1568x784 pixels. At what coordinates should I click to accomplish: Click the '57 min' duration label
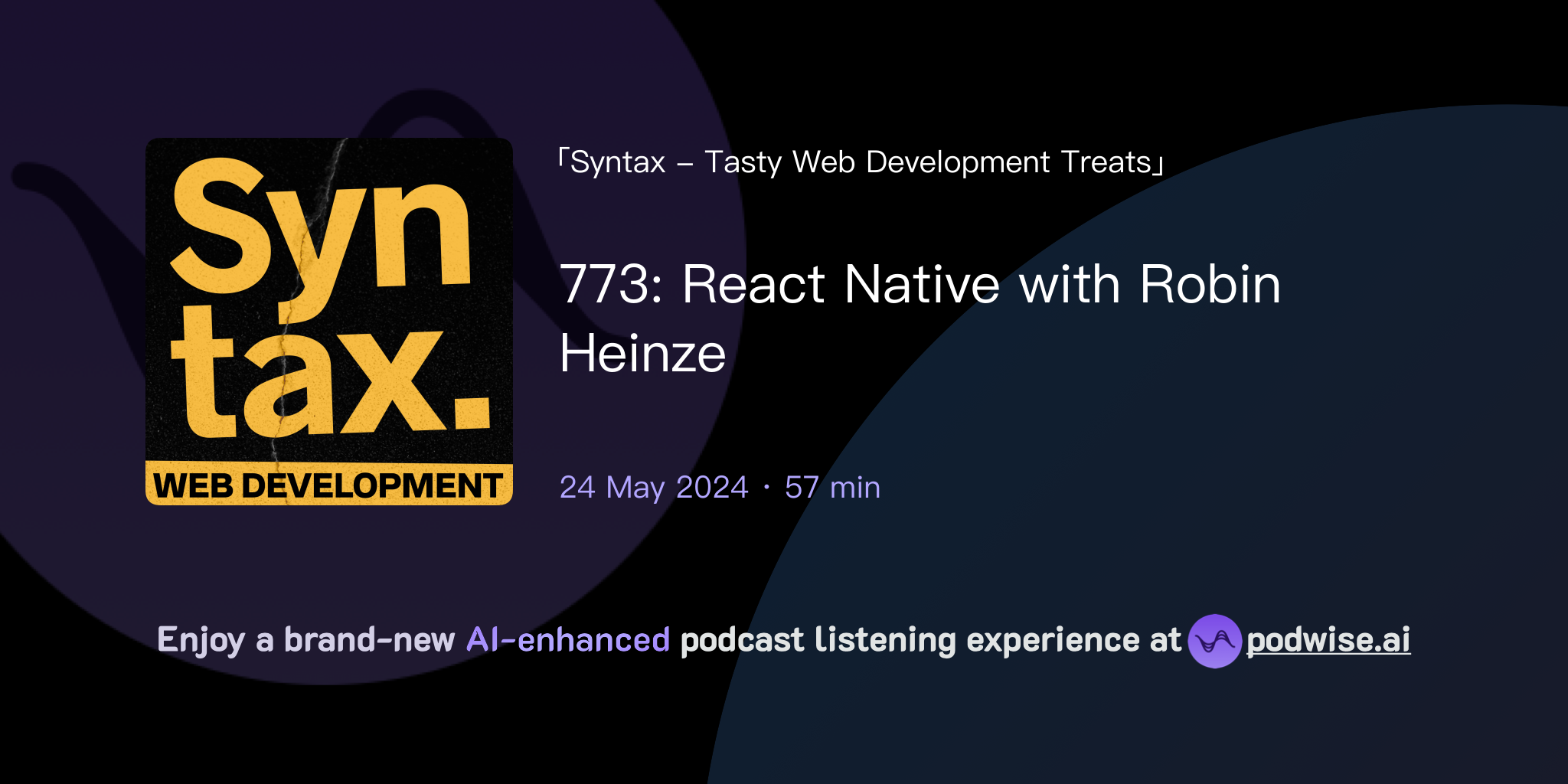[x=831, y=487]
